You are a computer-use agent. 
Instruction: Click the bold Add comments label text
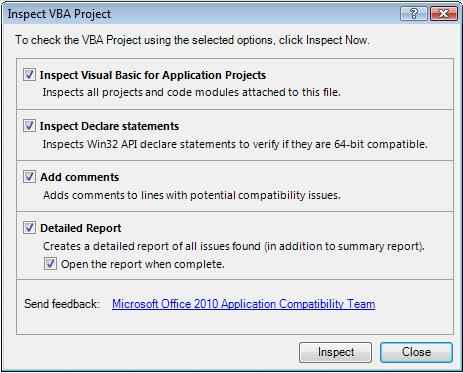[79, 177]
